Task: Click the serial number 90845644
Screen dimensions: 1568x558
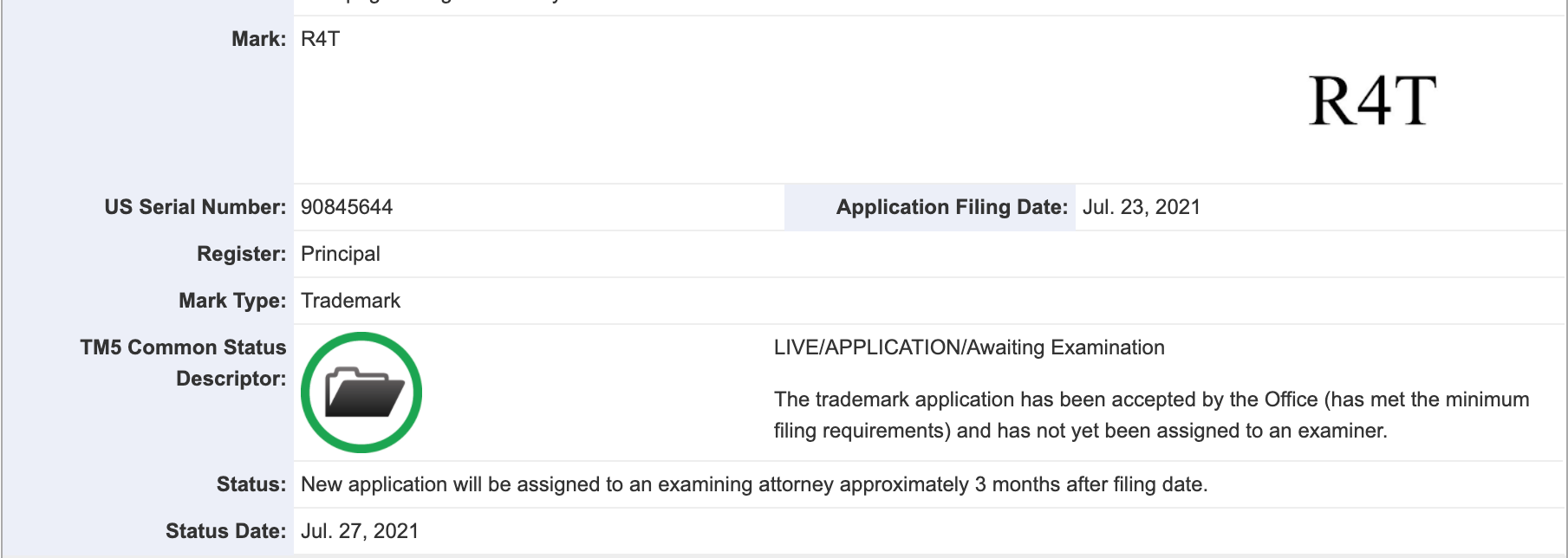Action: [x=347, y=207]
